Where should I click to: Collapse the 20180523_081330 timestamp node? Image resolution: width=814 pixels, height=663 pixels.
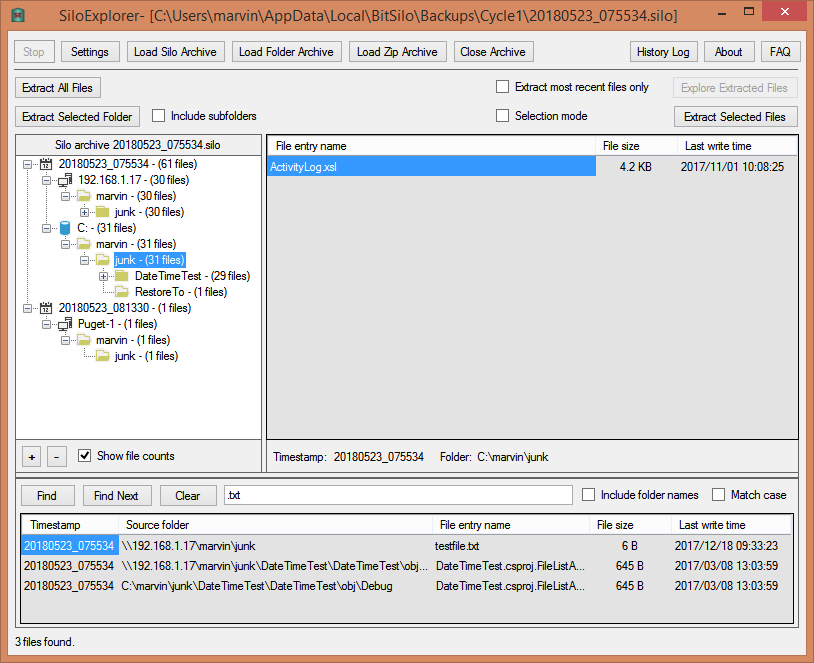(28, 308)
